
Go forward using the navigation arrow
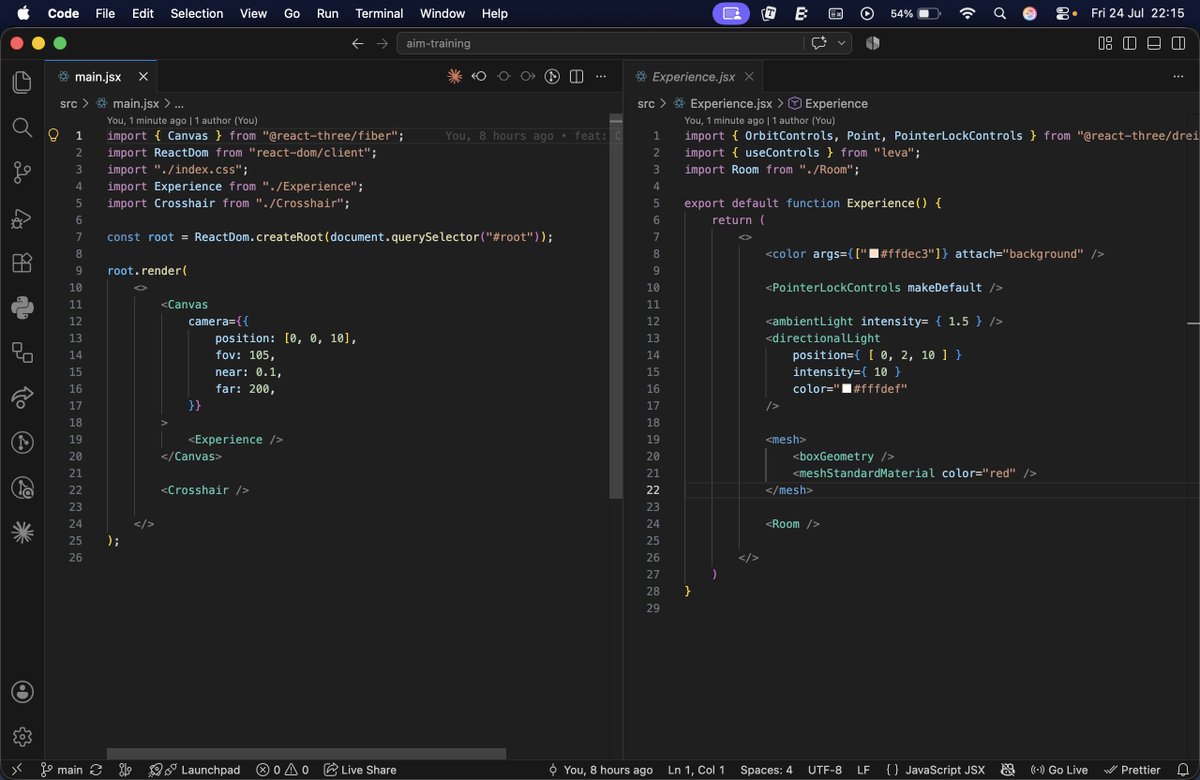point(382,43)
